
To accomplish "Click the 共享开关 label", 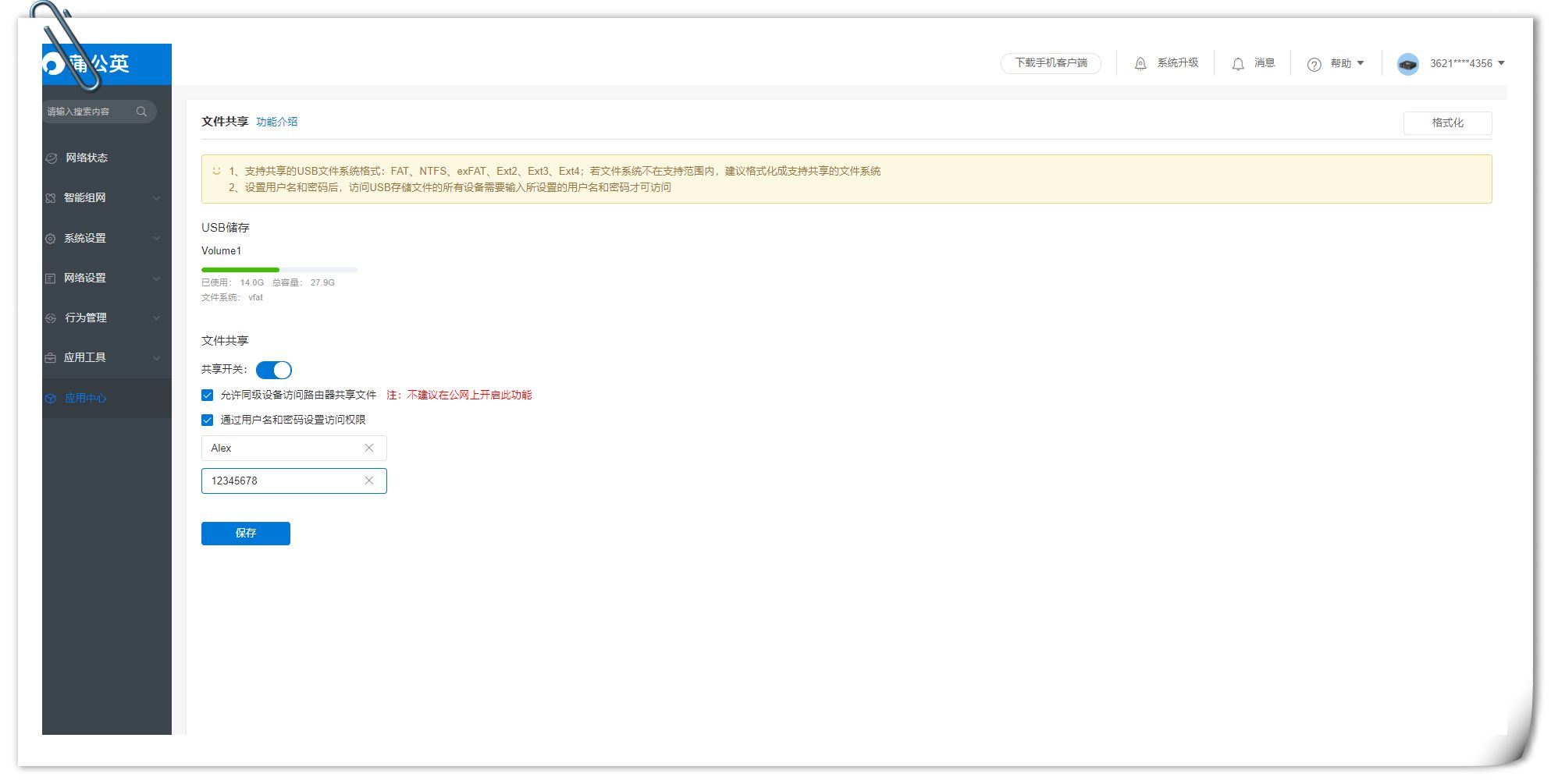I will [224, 370].
